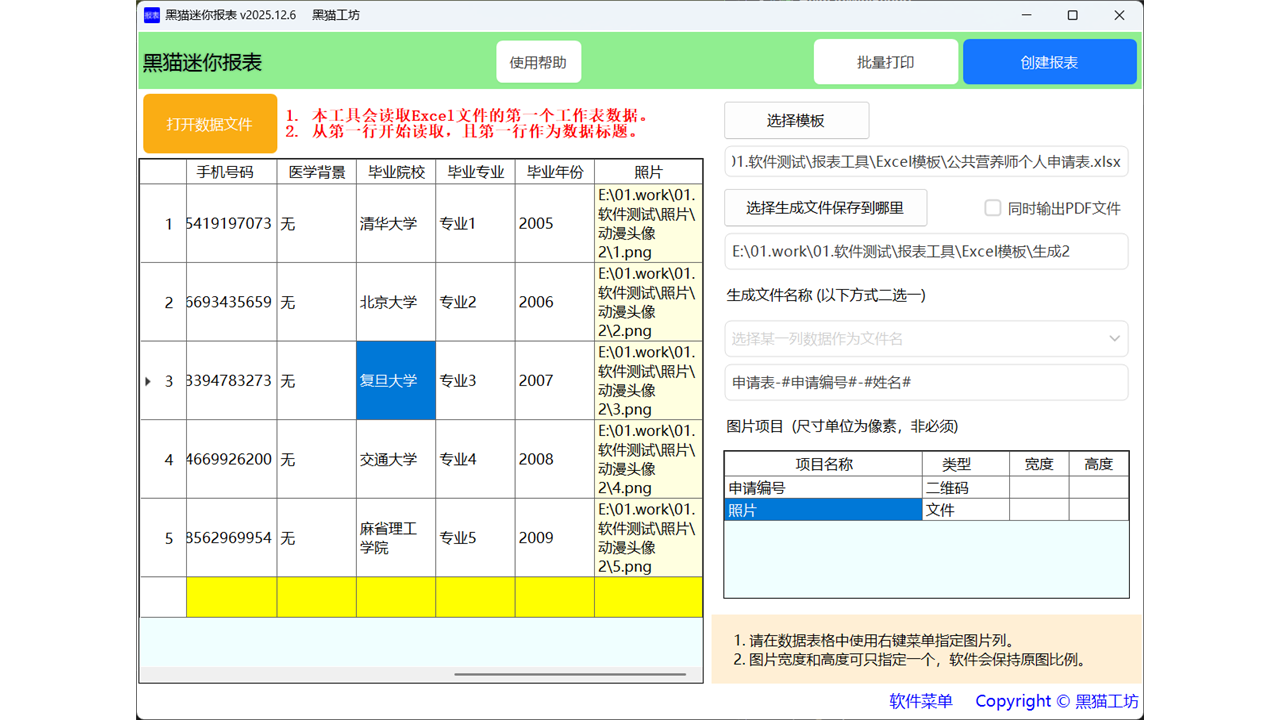Click the Excel template path field

coord(926,161)
